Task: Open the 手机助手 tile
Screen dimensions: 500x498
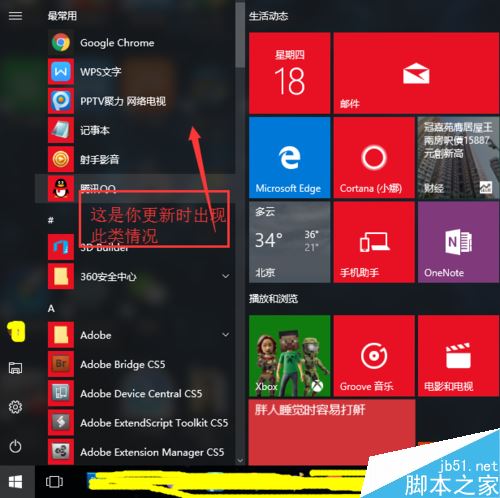Action: pos(374,242)
